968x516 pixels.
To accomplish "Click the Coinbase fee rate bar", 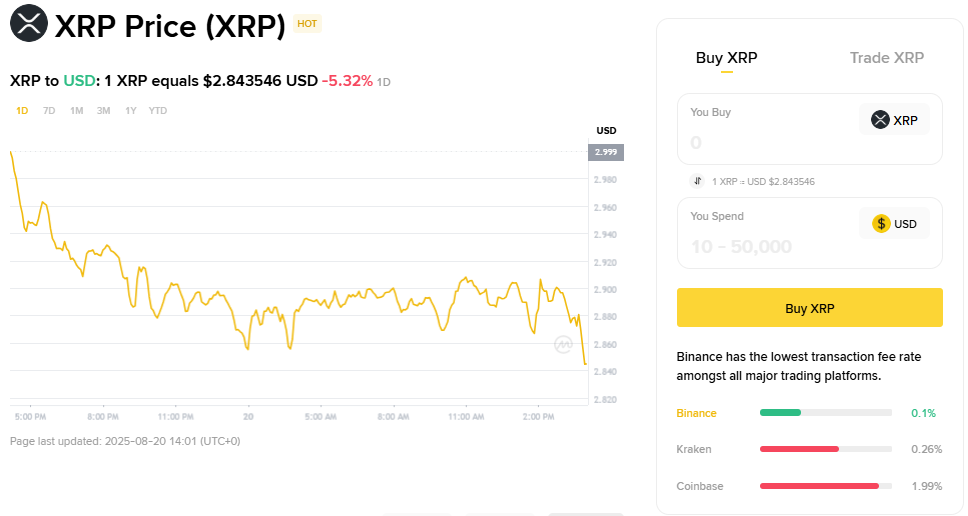I will click(x=825, y=486).
